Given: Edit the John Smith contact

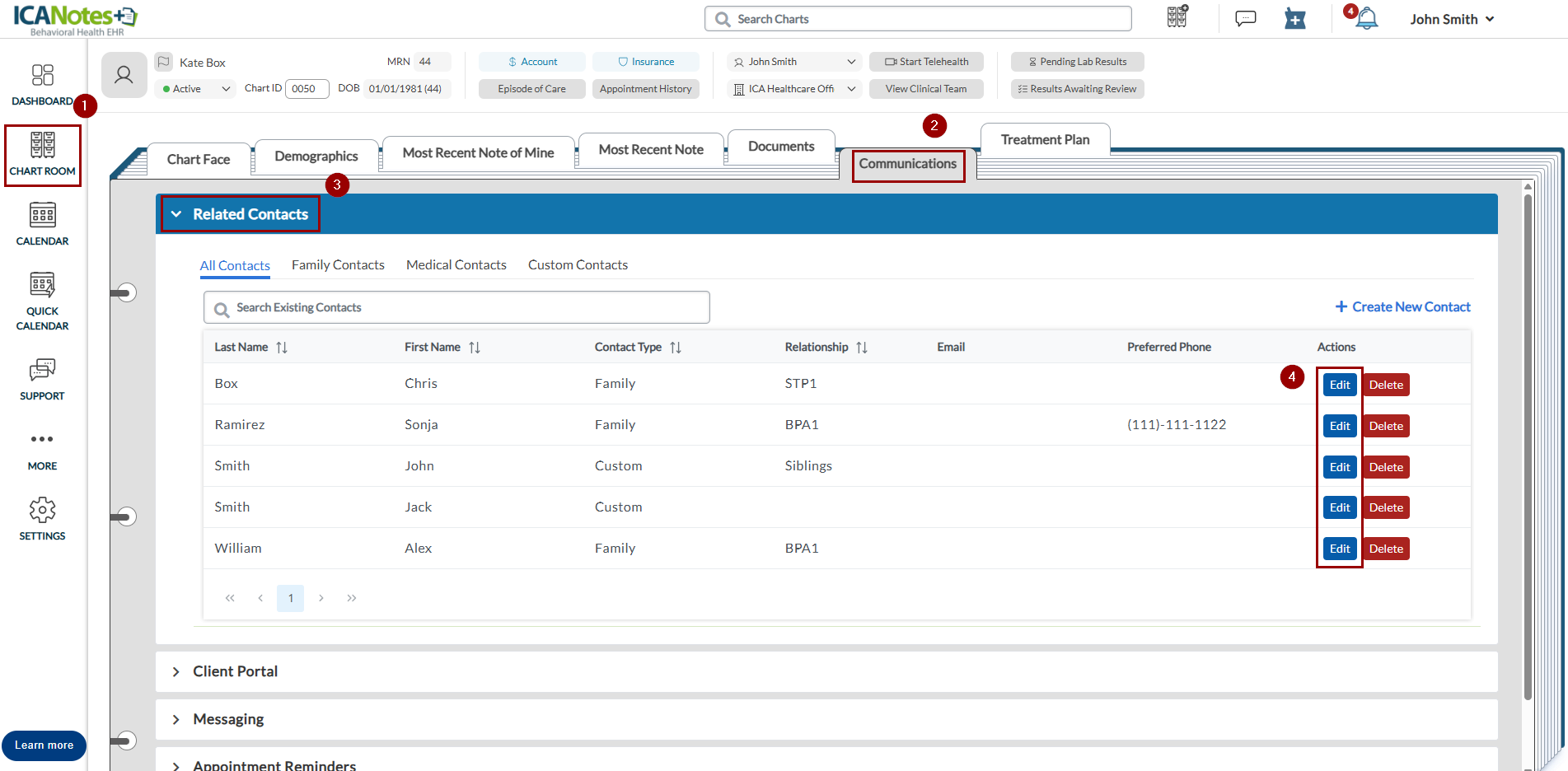Looking at the screenshot, I should [1340, 467].
